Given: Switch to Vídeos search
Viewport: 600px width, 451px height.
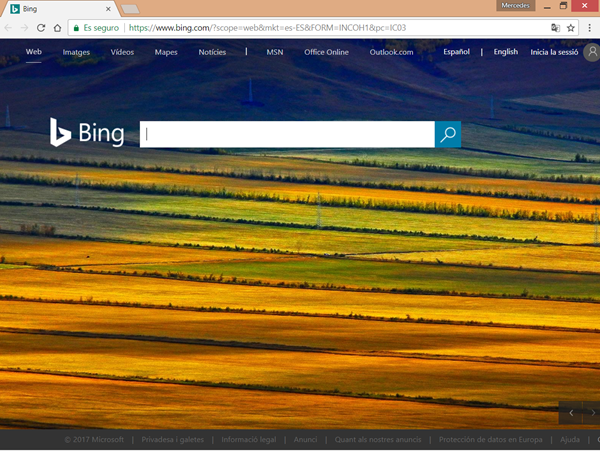Looking at the screenshot, I should [x=122, y=52].
